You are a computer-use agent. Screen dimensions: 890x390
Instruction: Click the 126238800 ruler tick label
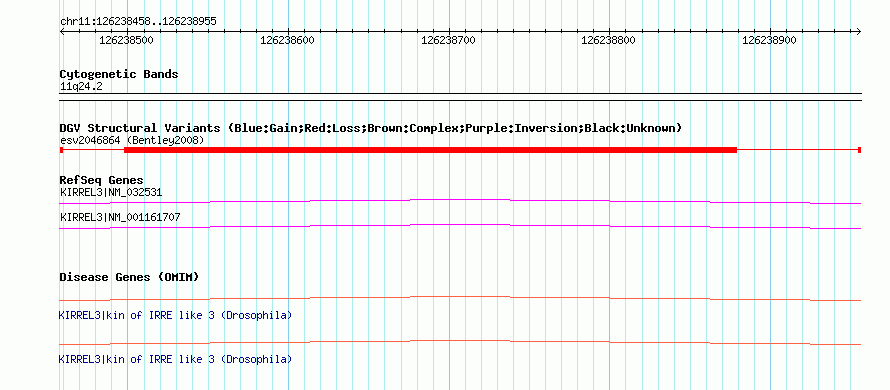(608, 40)
